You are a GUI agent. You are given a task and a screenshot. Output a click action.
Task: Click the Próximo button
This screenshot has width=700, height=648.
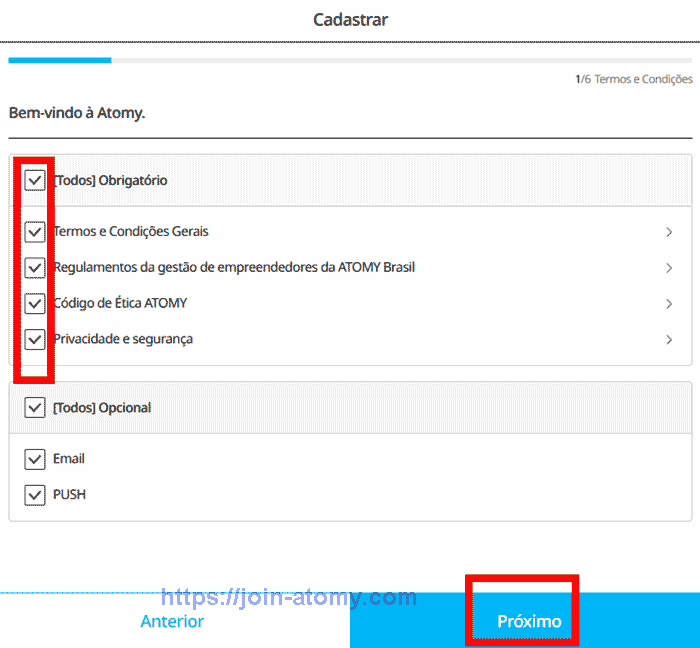525,620
